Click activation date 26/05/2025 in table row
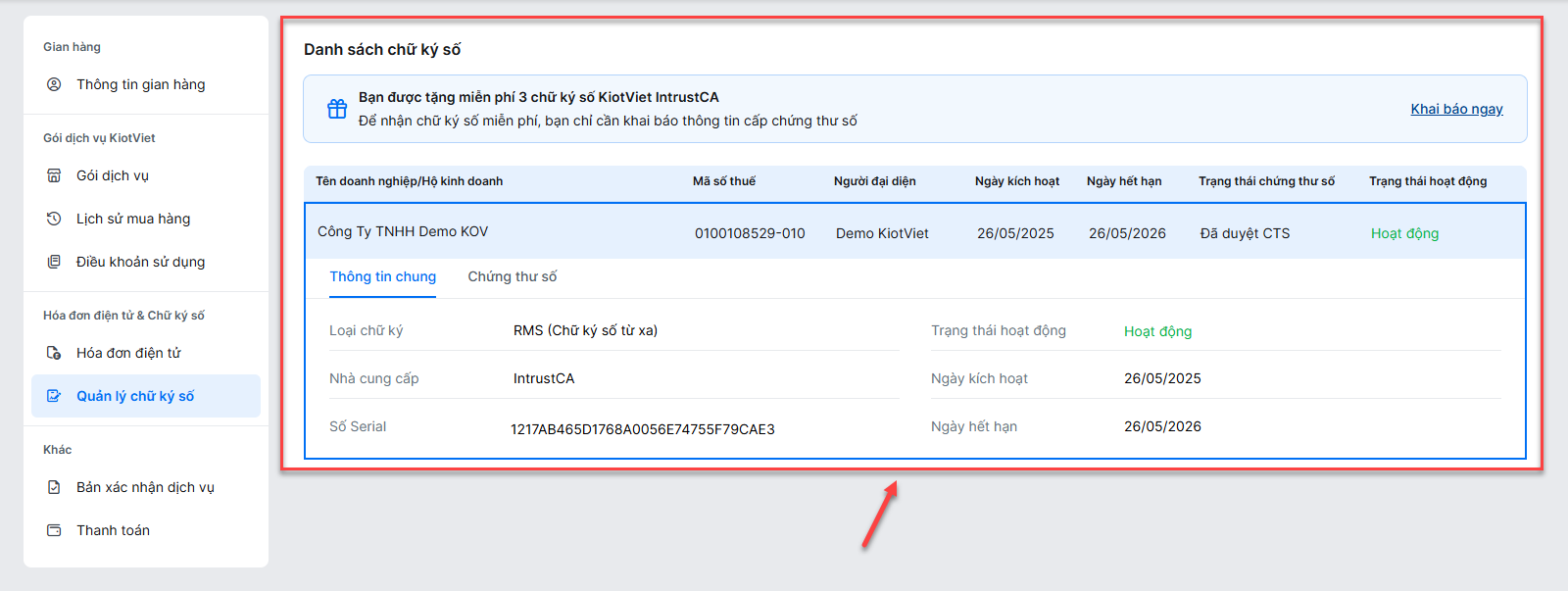The width and height of the screenshot is (1568, 591). (1015, 233)
